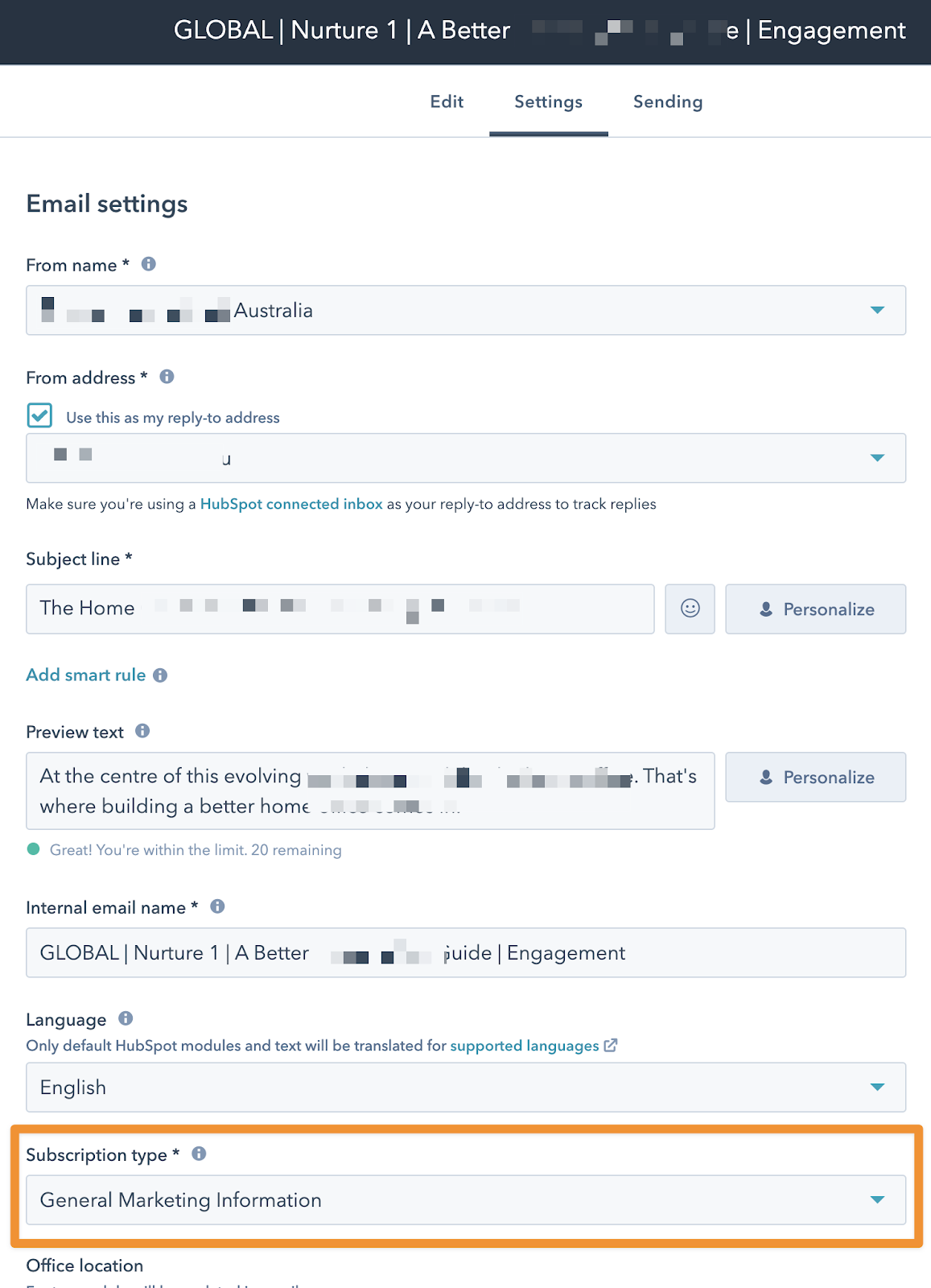Click the From address info icon
Viewport: 931px width, 1288px height.
pyautogui.click(x=167, y=377)
